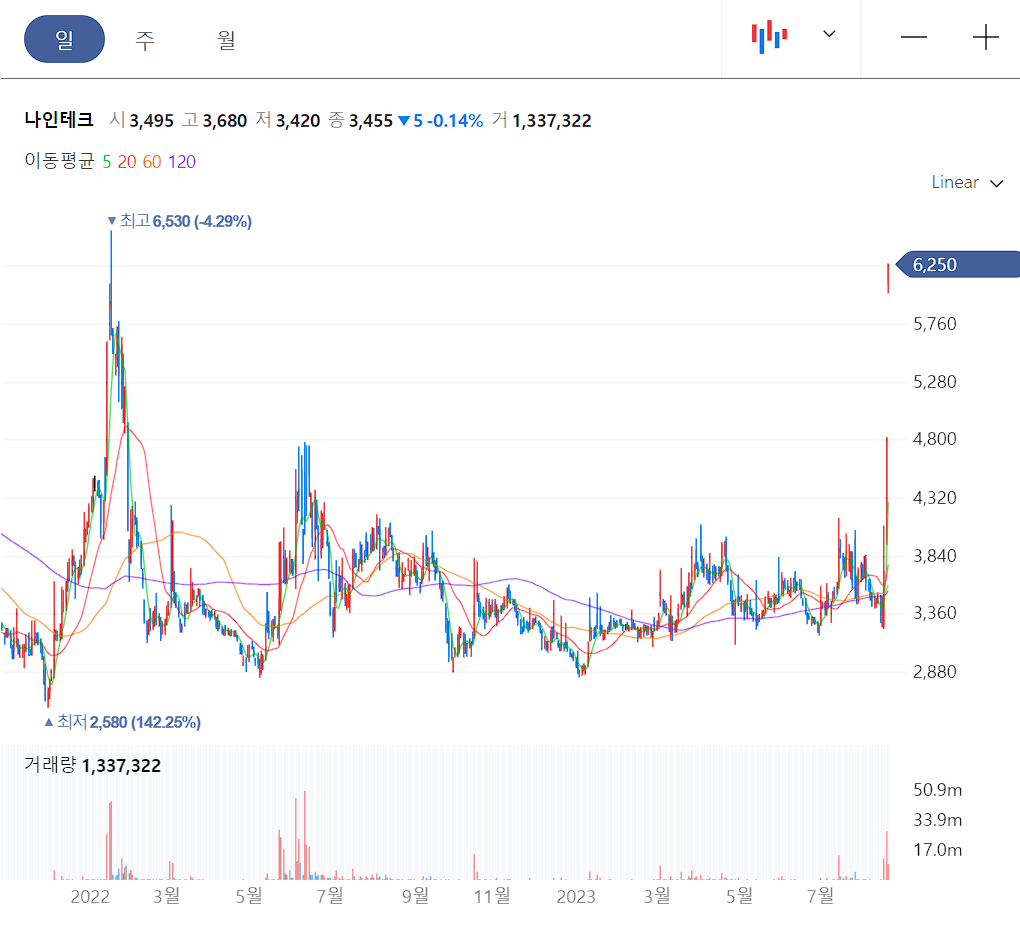Click the 2023 axis label
The width and height of the screenshot is (1020, 931).
tap(575, 897)
